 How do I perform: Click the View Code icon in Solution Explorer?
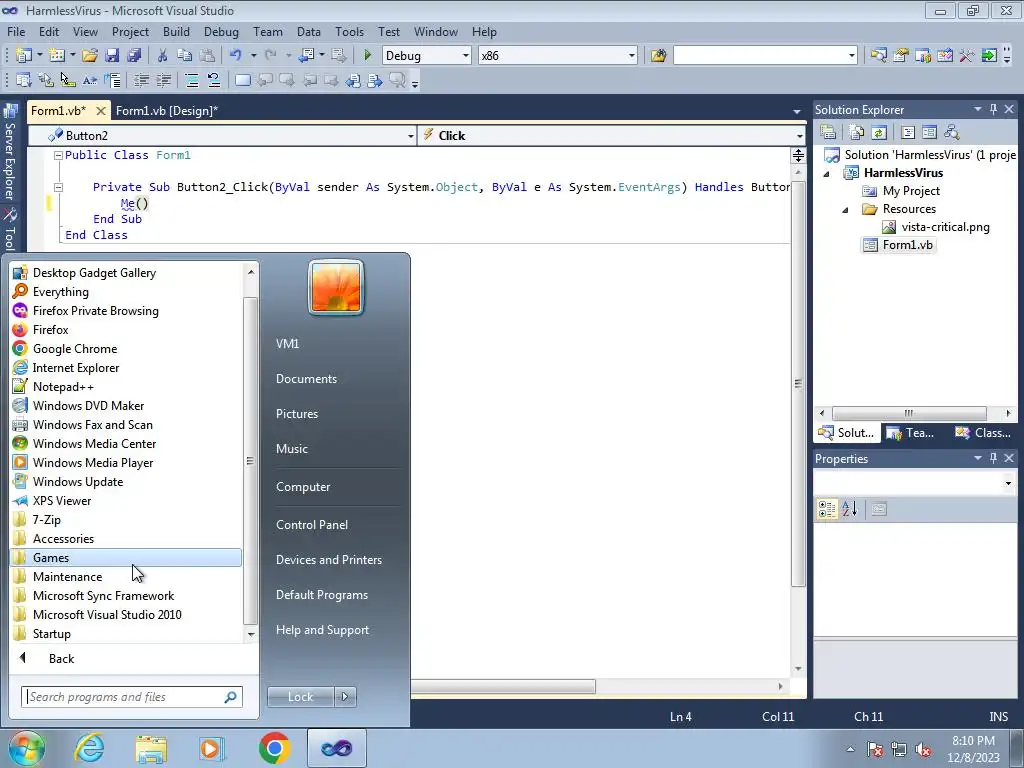pyautogui.click(x=908, y=133)
